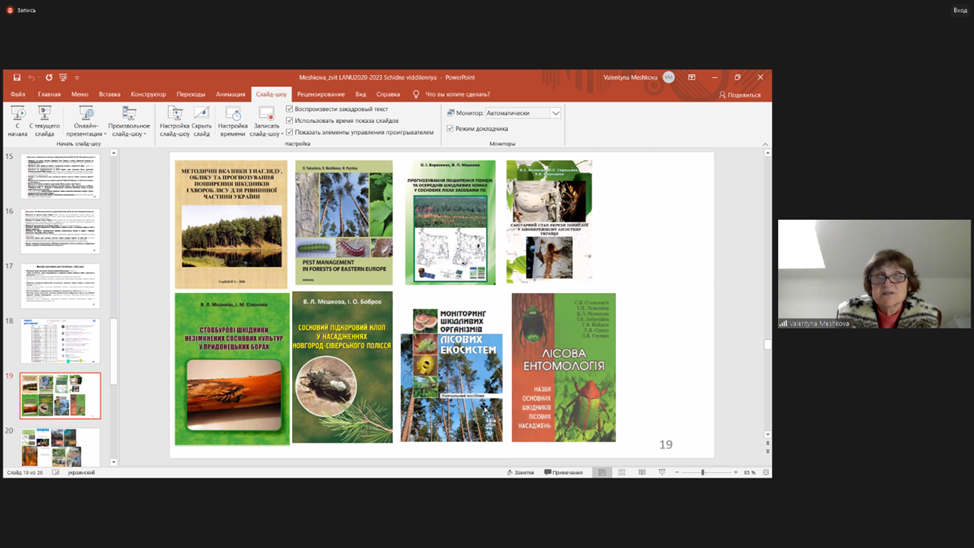This screenshot has width=974, height=548.
Task: Click thumbnail panel scroll-up arrow
Action: tap(114, 153)
